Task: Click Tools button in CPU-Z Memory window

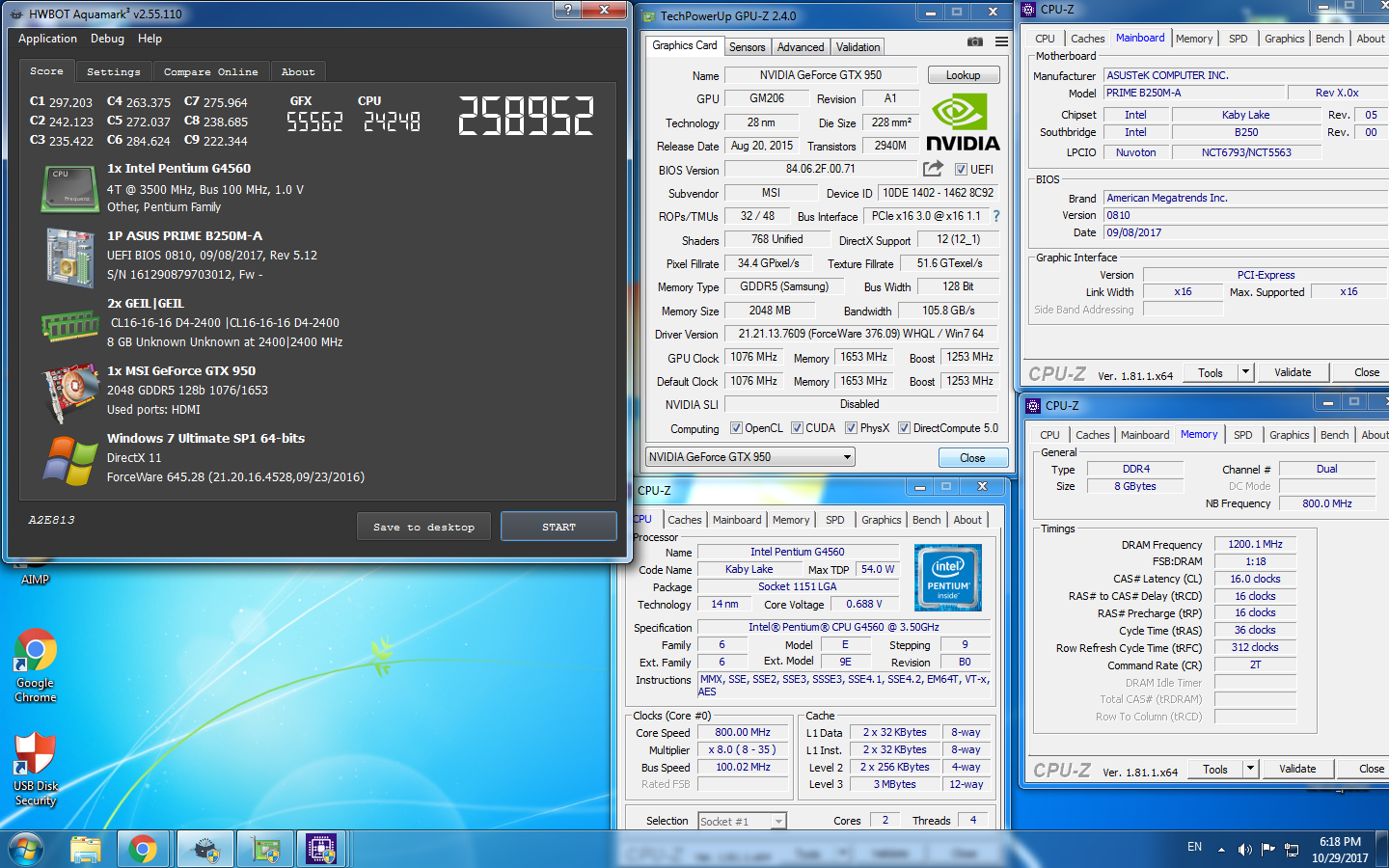Action: click(x=1215, y=769)
